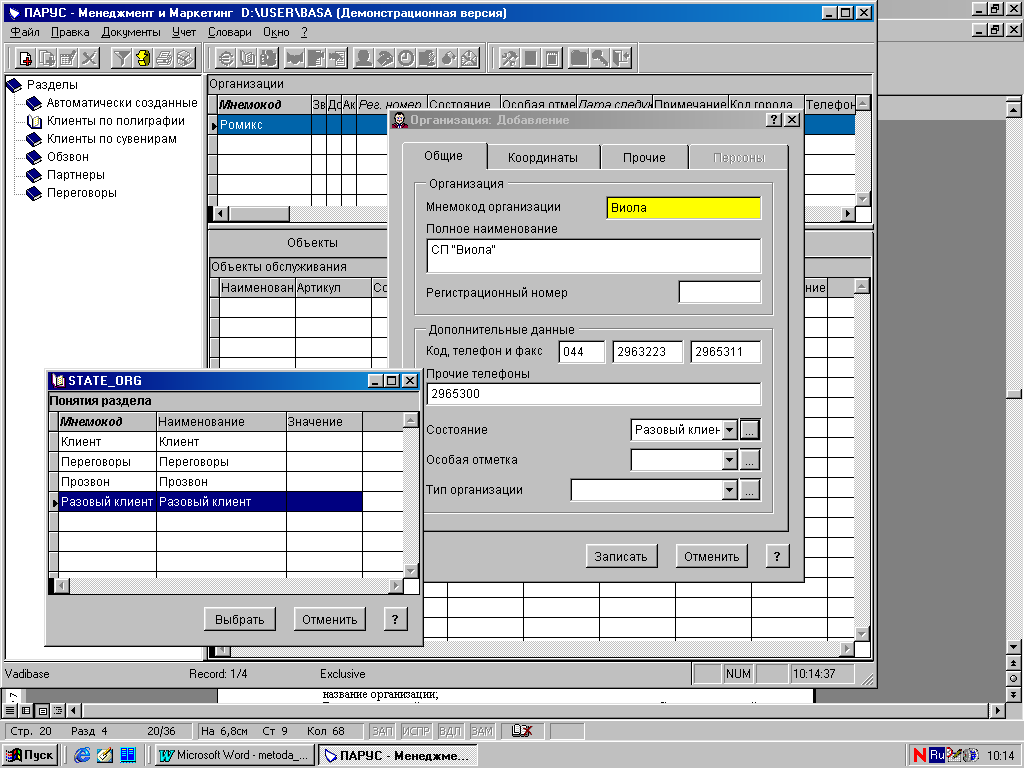Select Клиенты по сувенирам in tree
This screenshot has width=1024, height=768.
(112, 138)
